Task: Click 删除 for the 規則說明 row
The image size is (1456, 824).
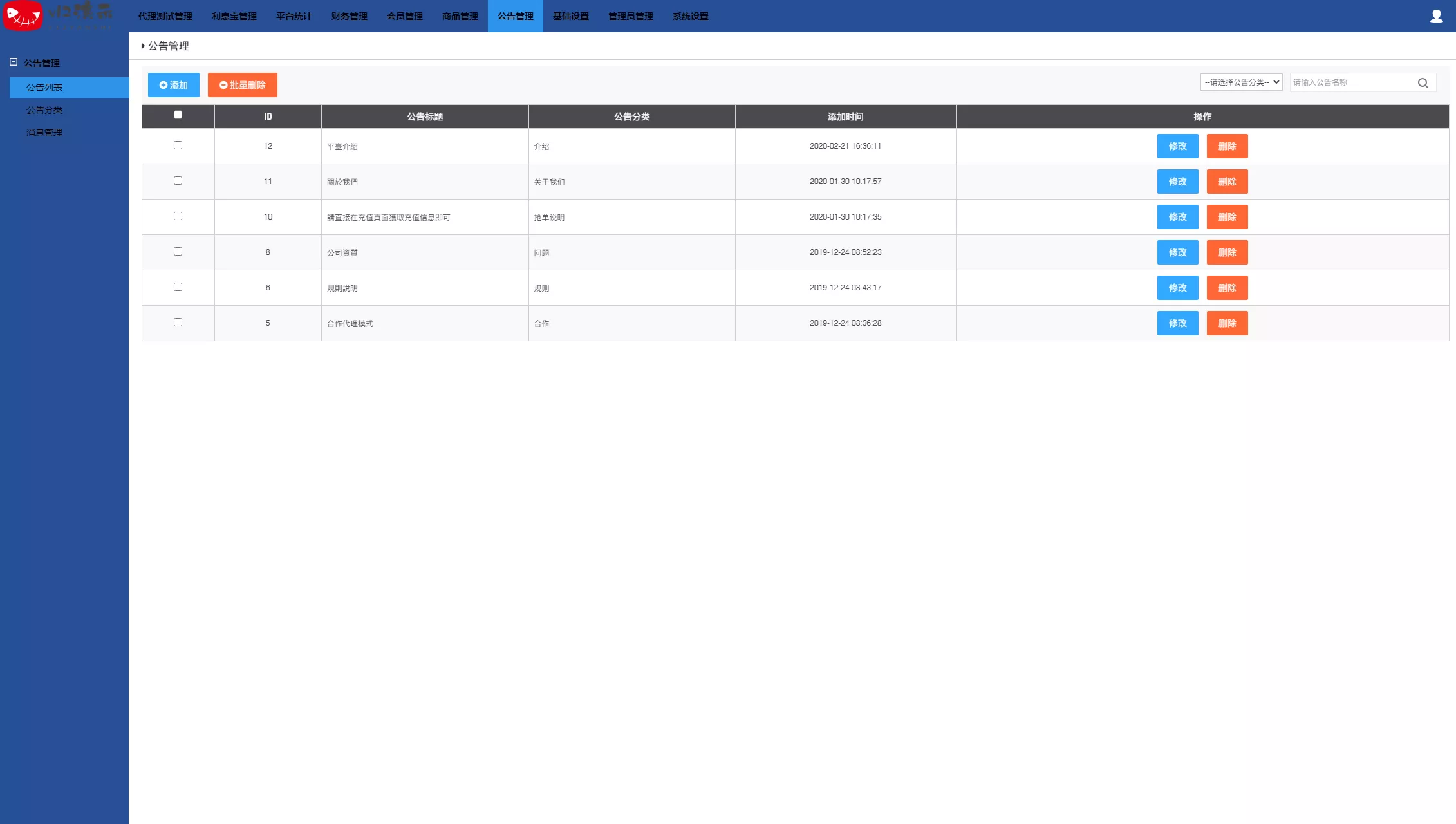Action: point(1227,288)
